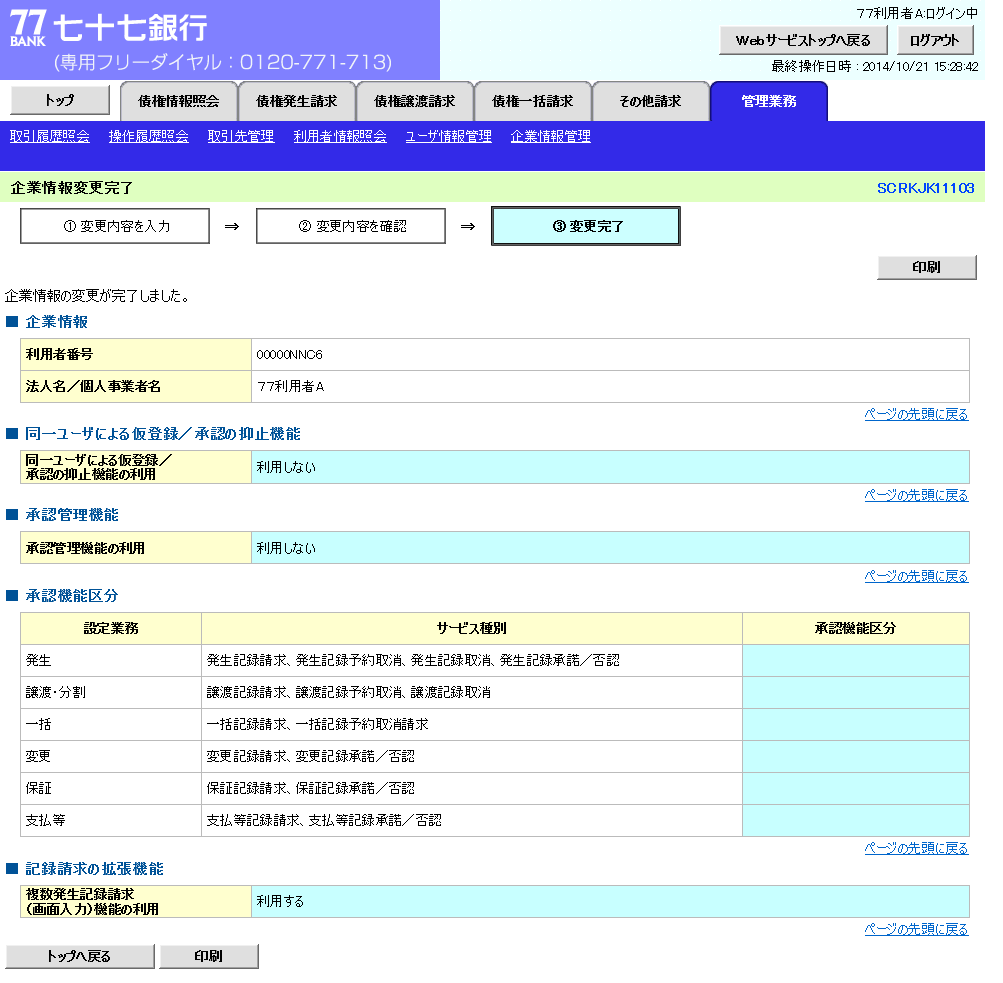1003x983 pixels.
Task: Click ページの先頭に戻る below 承認管理機能 row
Action: [916, 576]
